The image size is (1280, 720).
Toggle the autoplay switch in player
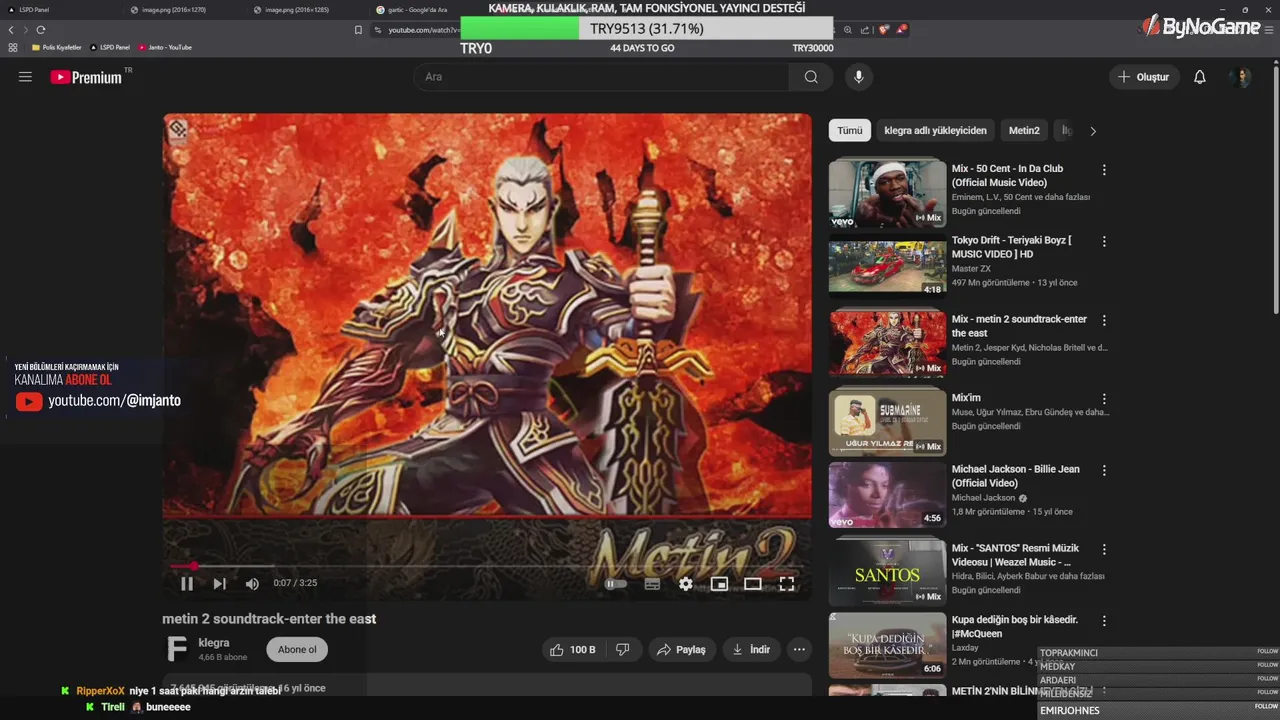pos(616,584)
